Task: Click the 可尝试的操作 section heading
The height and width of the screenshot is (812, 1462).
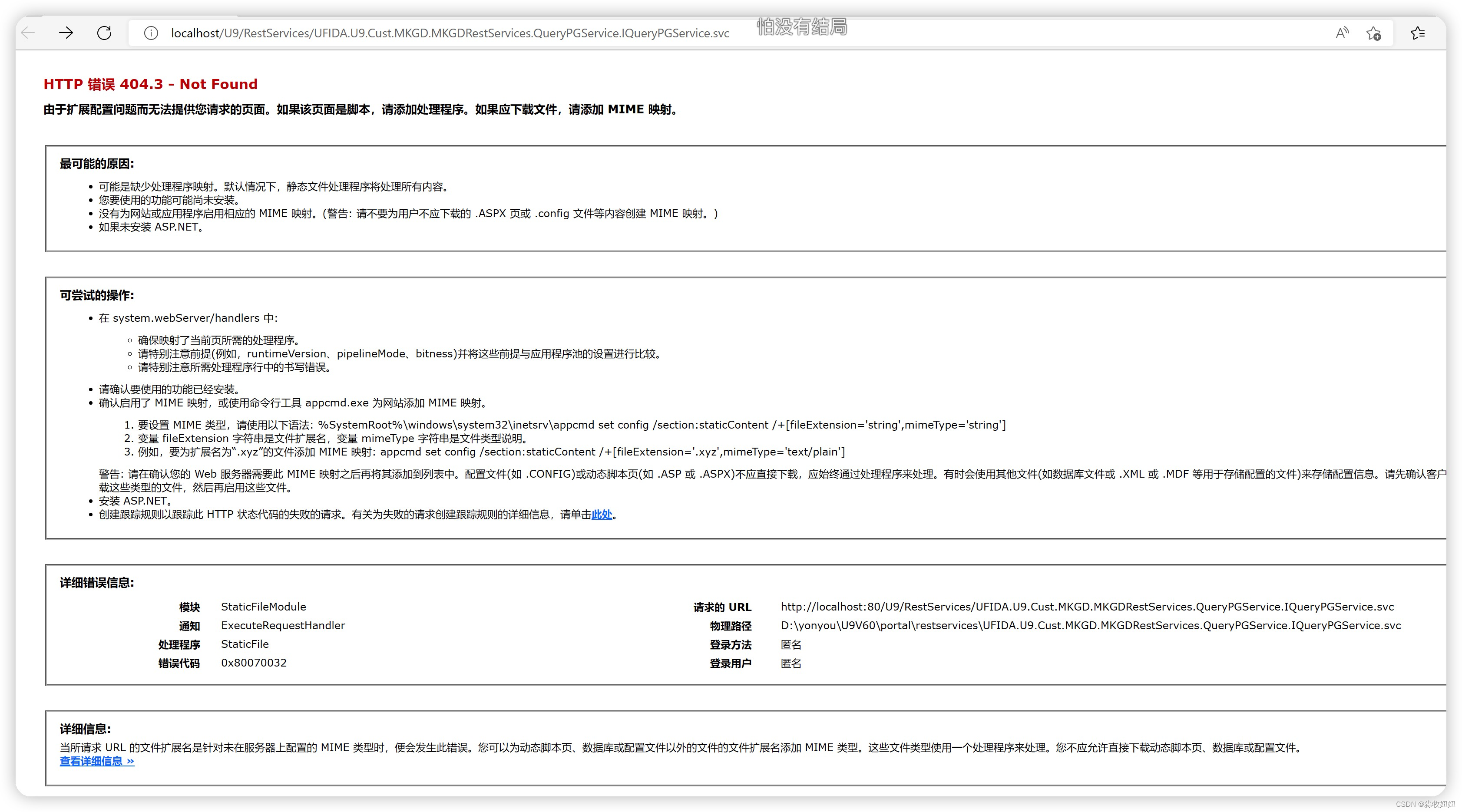Action: [x=97, y=295]
